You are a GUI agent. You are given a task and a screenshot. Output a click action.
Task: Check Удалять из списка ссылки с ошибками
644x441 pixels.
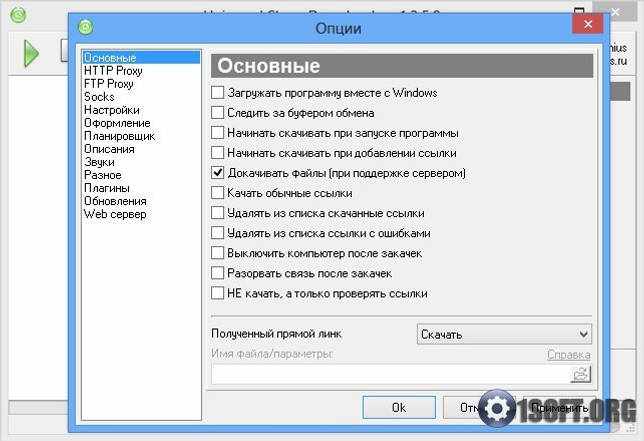[x=217, y=233]
